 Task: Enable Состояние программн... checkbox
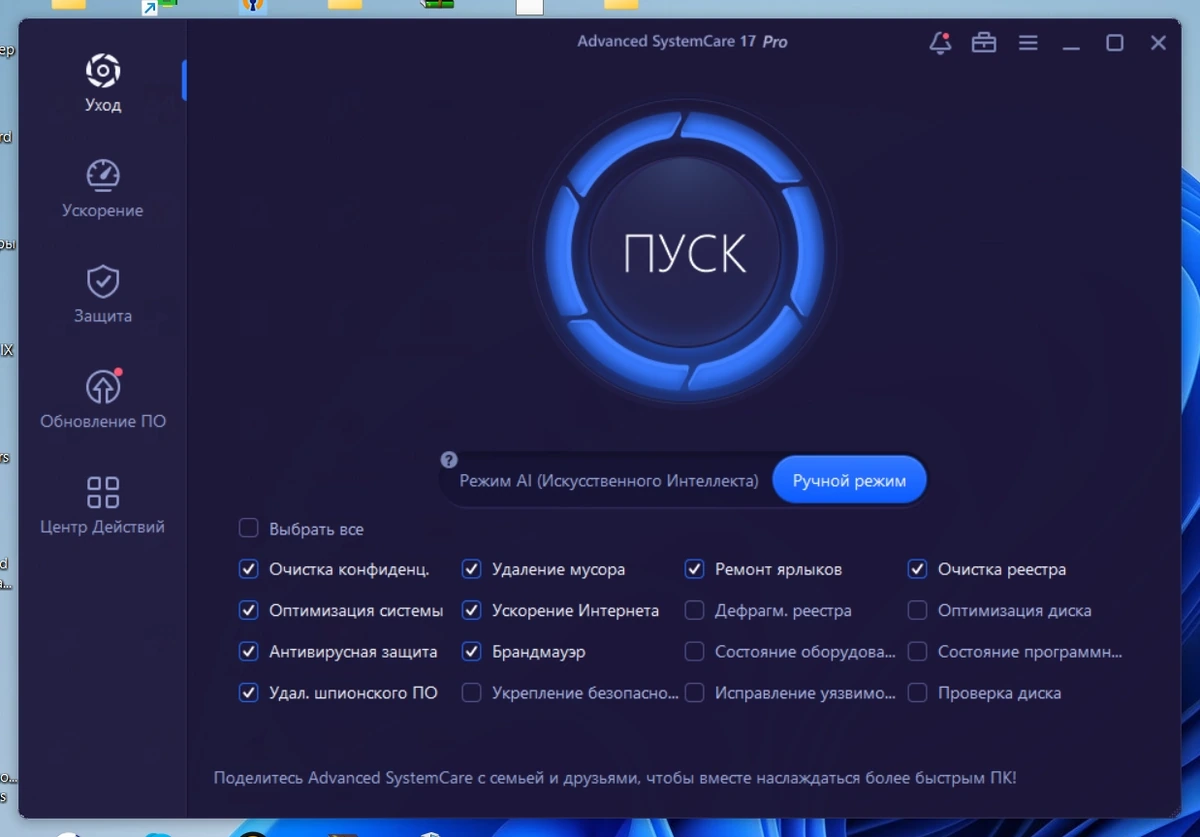[x=917, y=651]
